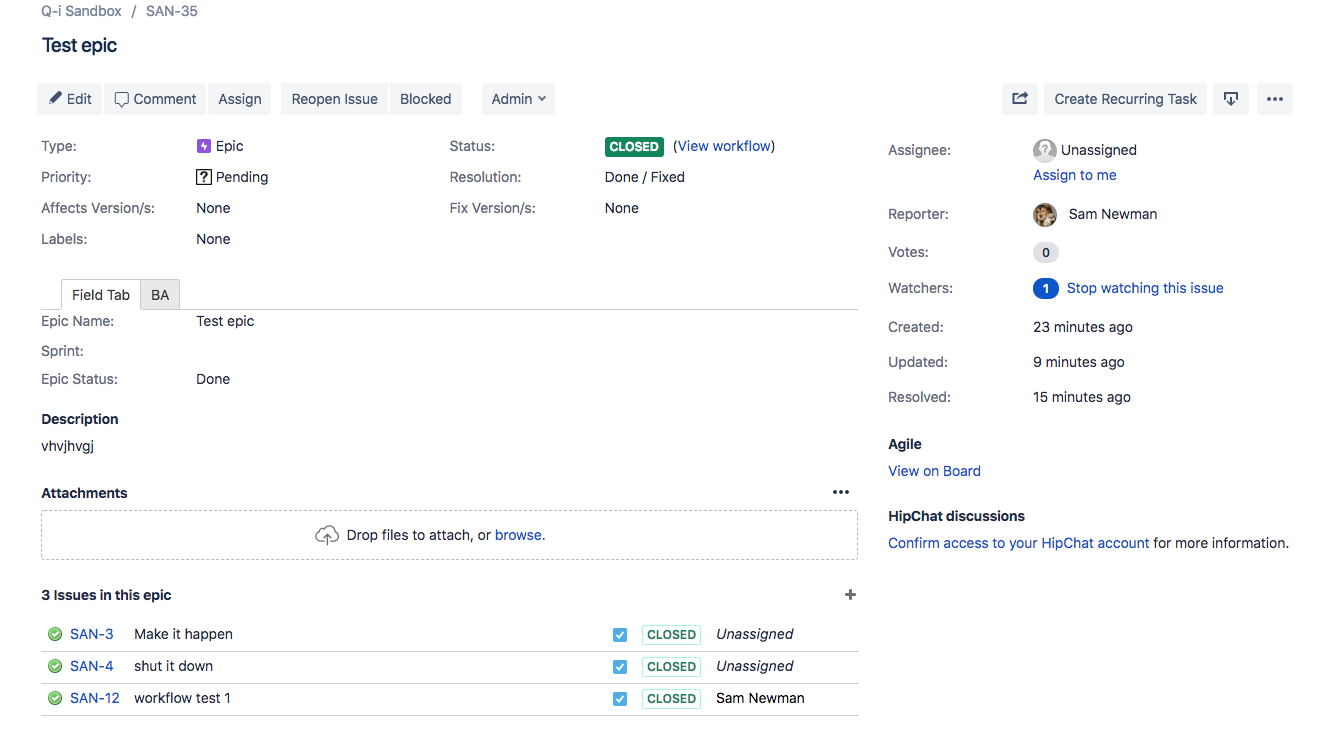Click the Create Recurring Task button
This screenshot has height=749, width=1332.
click(1126, 99)
